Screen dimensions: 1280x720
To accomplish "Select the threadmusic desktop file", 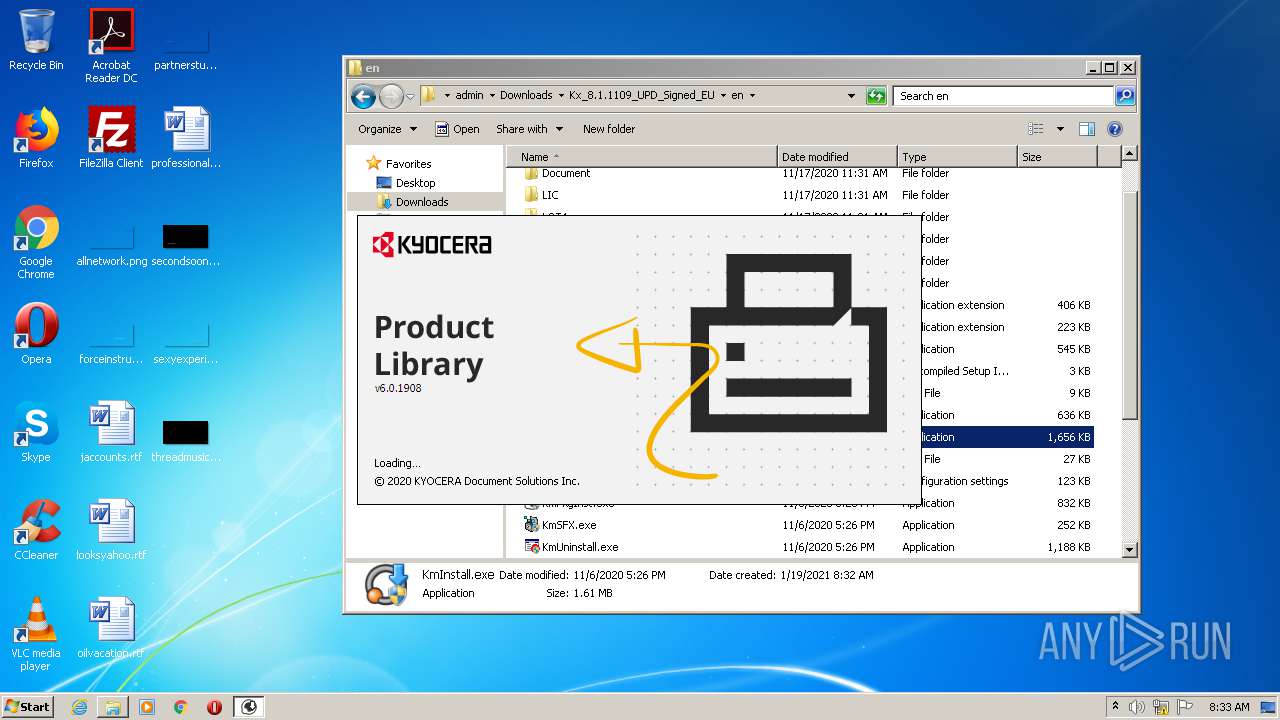I will click(x=186, y=438).
